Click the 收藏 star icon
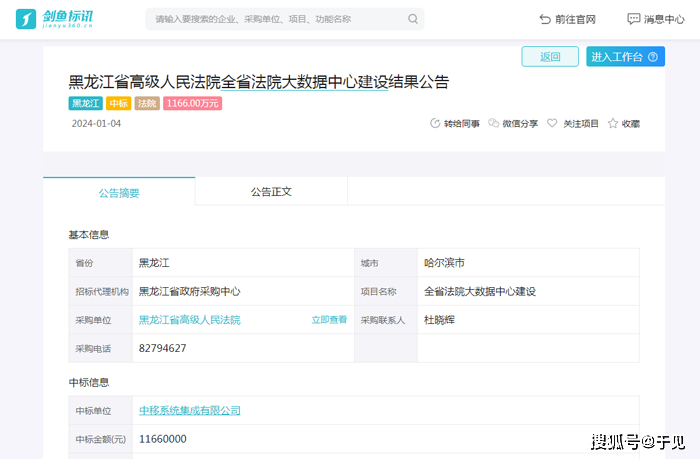The width and height of the screenshot is (700, 459). (x=612, y=123)
